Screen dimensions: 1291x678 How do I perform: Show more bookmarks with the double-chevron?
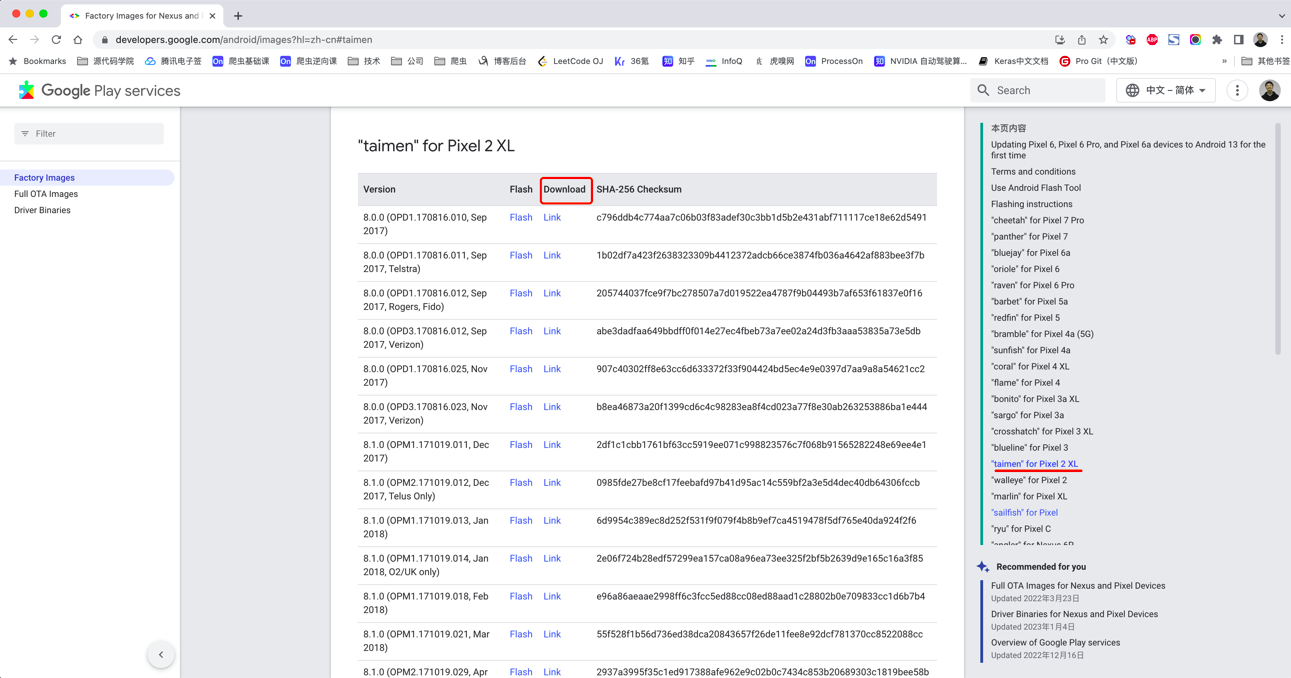click(x=1224, y=61)
